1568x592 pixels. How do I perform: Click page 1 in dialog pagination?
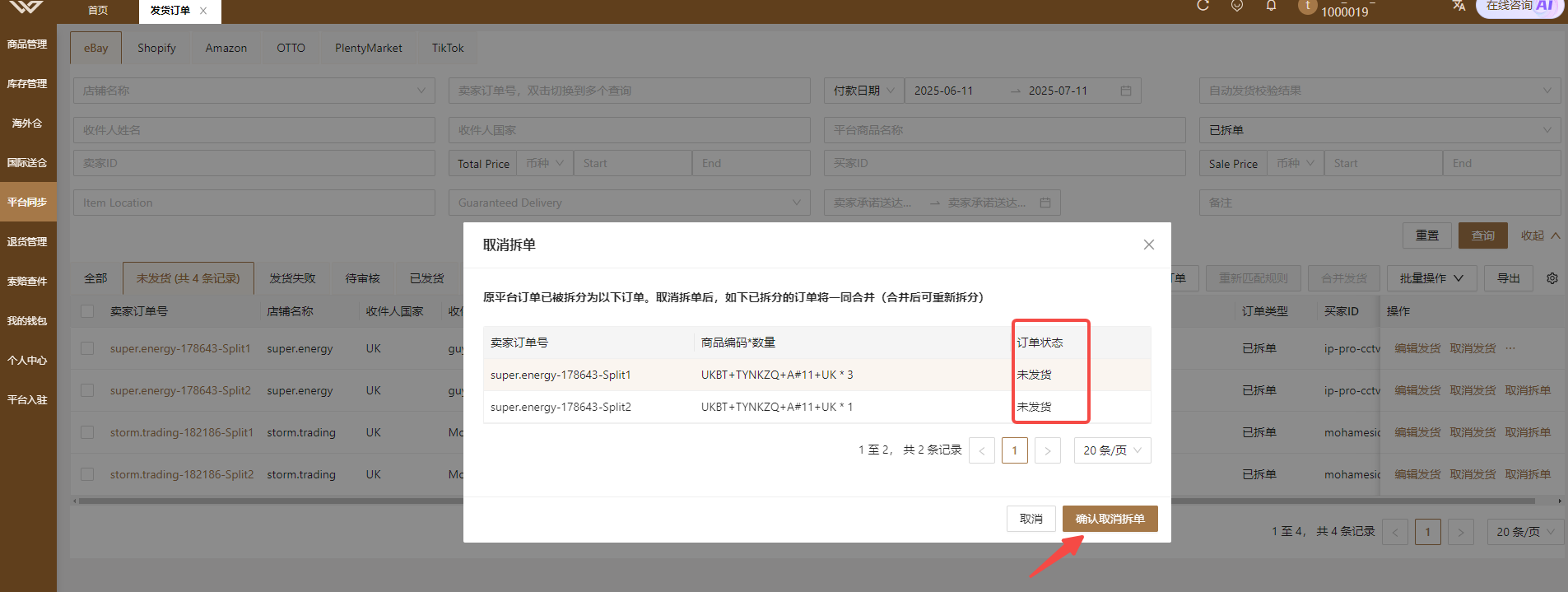click(1015, 450)
